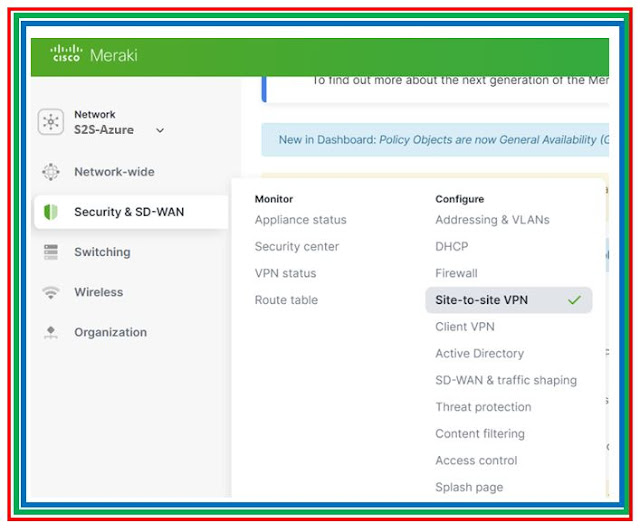This screenshot has width=640, height=532.
Task: Click the Wireless wifi icon
Action: [x=51, y=292]
